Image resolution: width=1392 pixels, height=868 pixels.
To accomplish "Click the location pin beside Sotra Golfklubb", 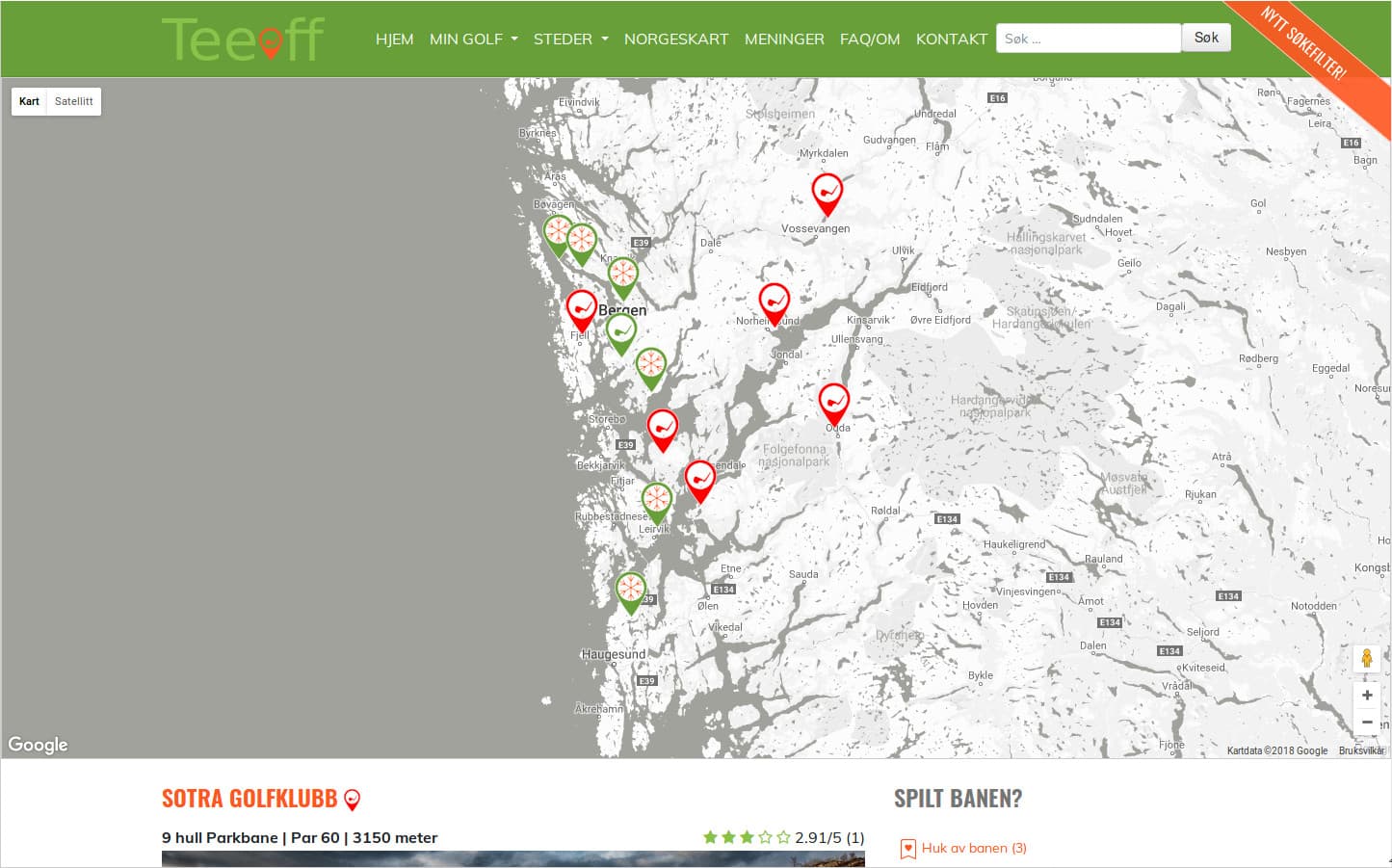I will click(x=353, y=800).
